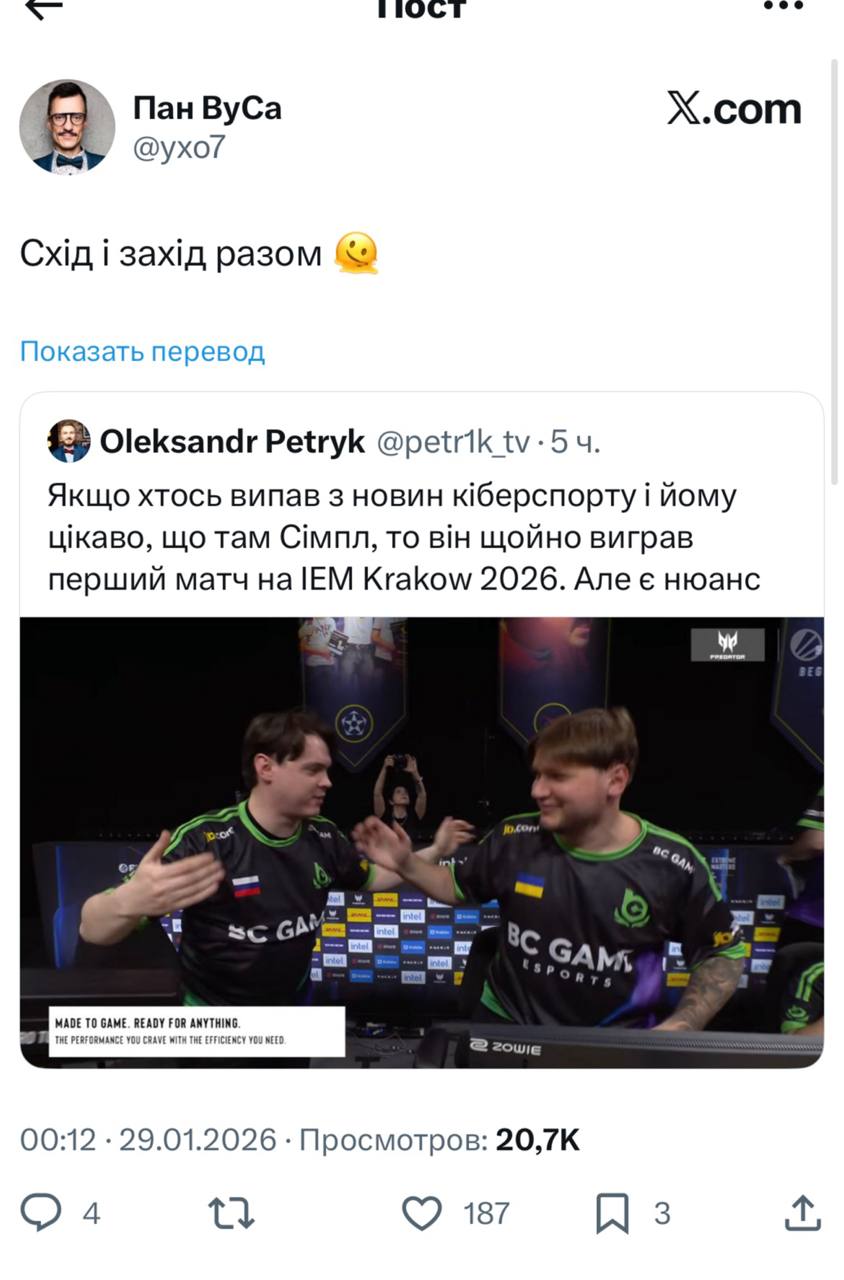Tap the reply speech bubble icon
The height and width of the screenshot is (1280, 844).
[x=41, y=1213]
